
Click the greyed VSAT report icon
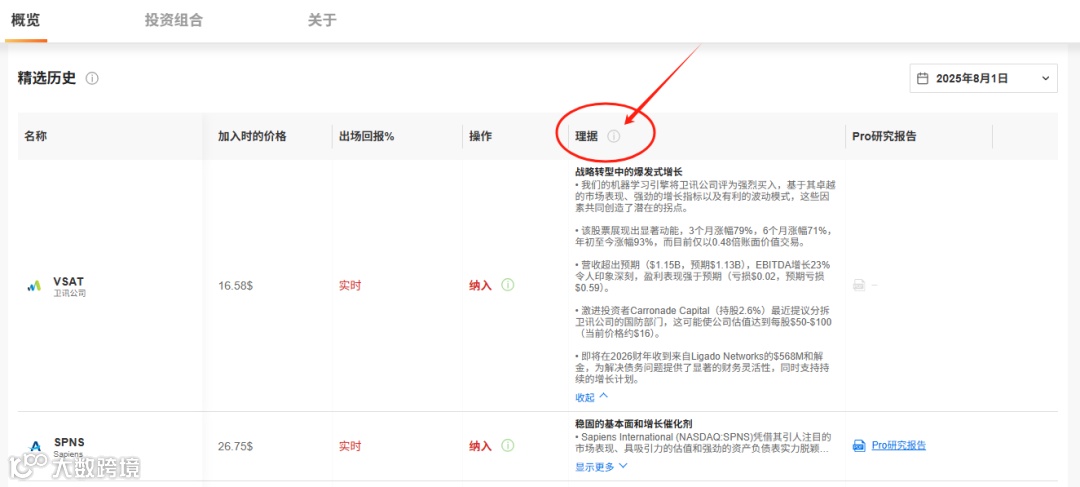tap(859, 285)
